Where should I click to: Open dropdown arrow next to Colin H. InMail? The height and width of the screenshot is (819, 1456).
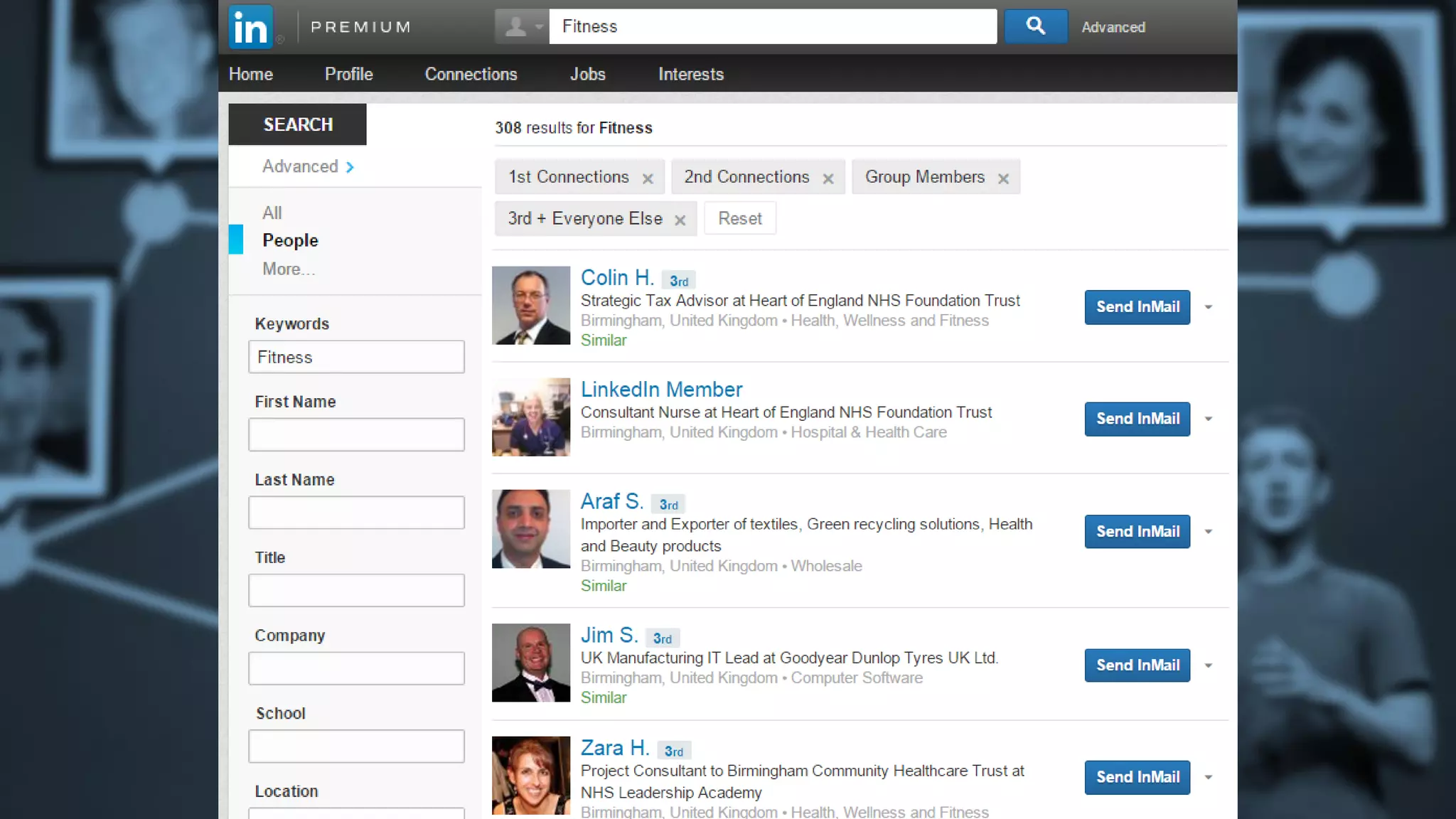(1209, 307)
